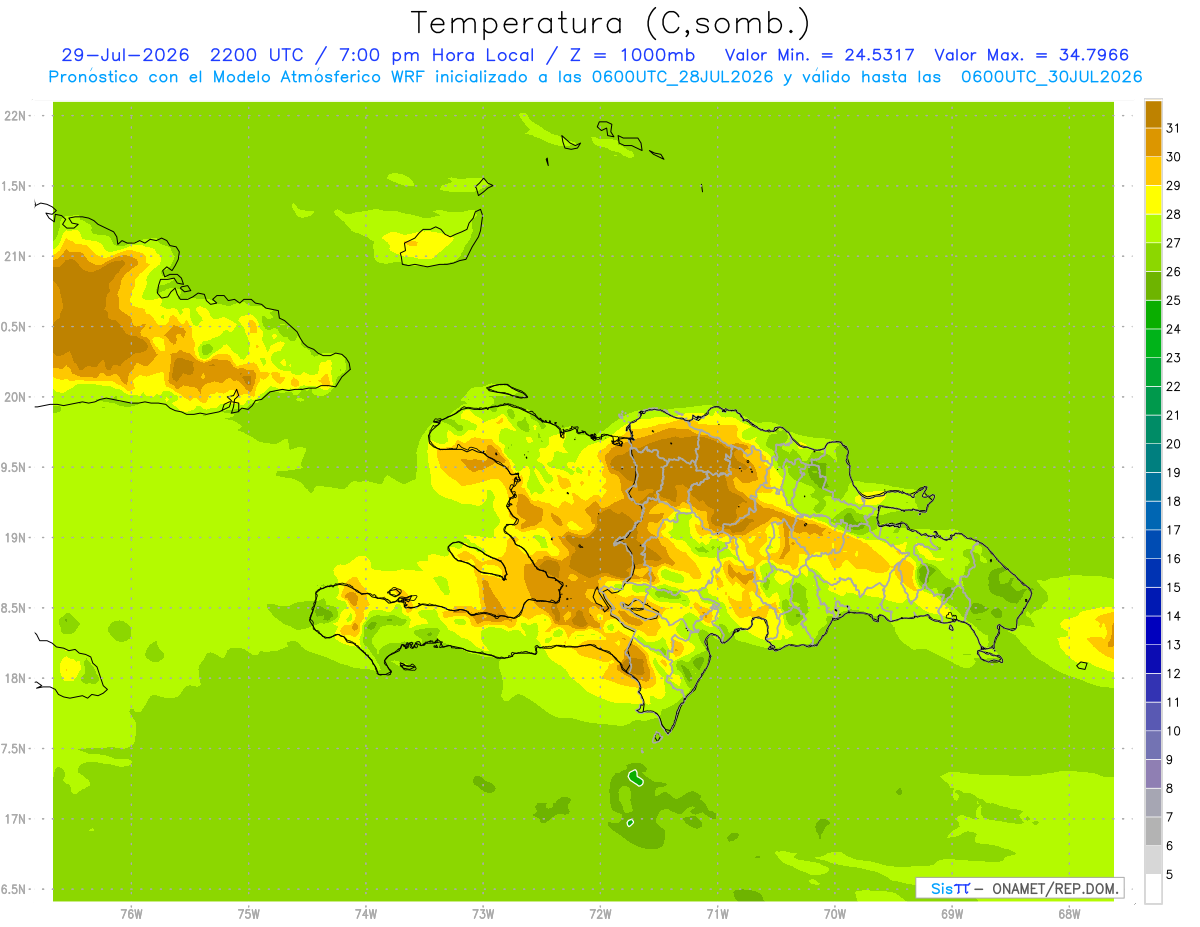The image size is (1200, 927).
Task: Click the dark blue swatch between 13 and 14
Action: click(1153, 630)
